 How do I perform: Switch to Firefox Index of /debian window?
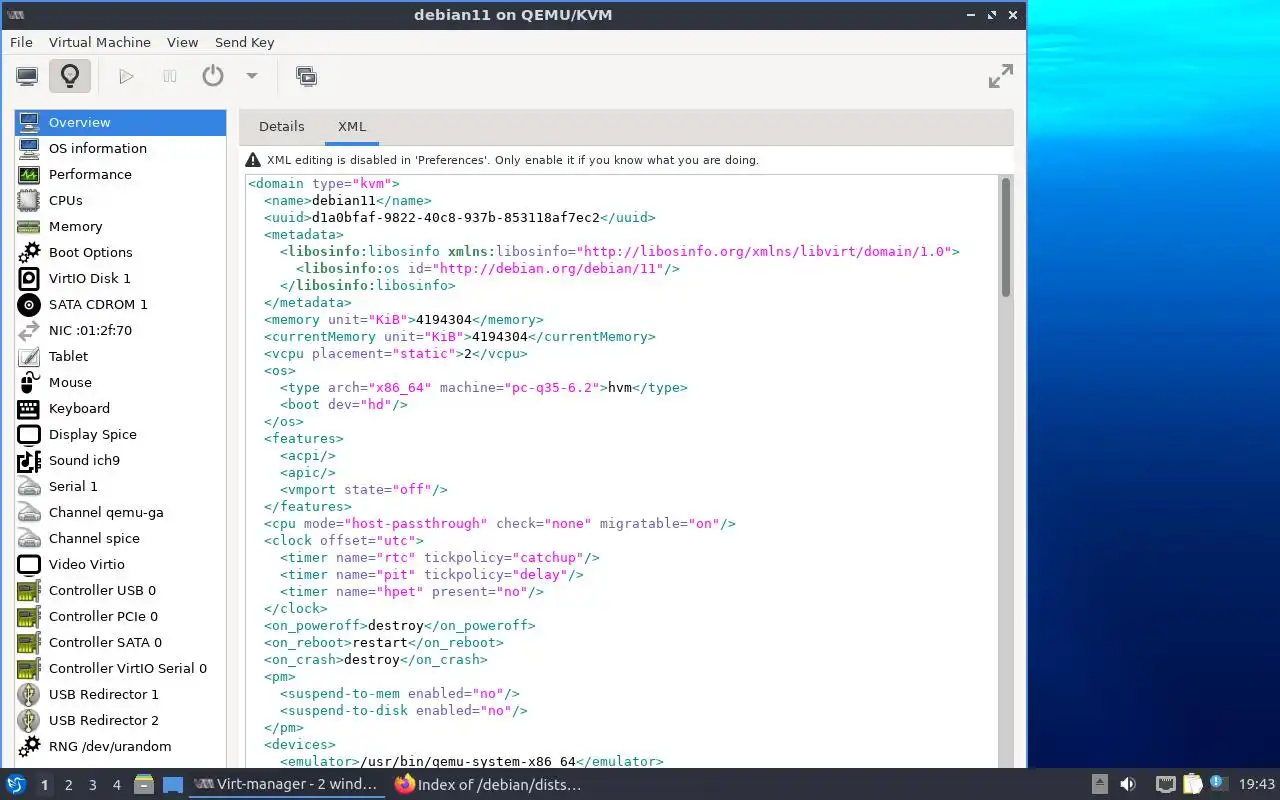pyautogui.click(x=489, y=784)
